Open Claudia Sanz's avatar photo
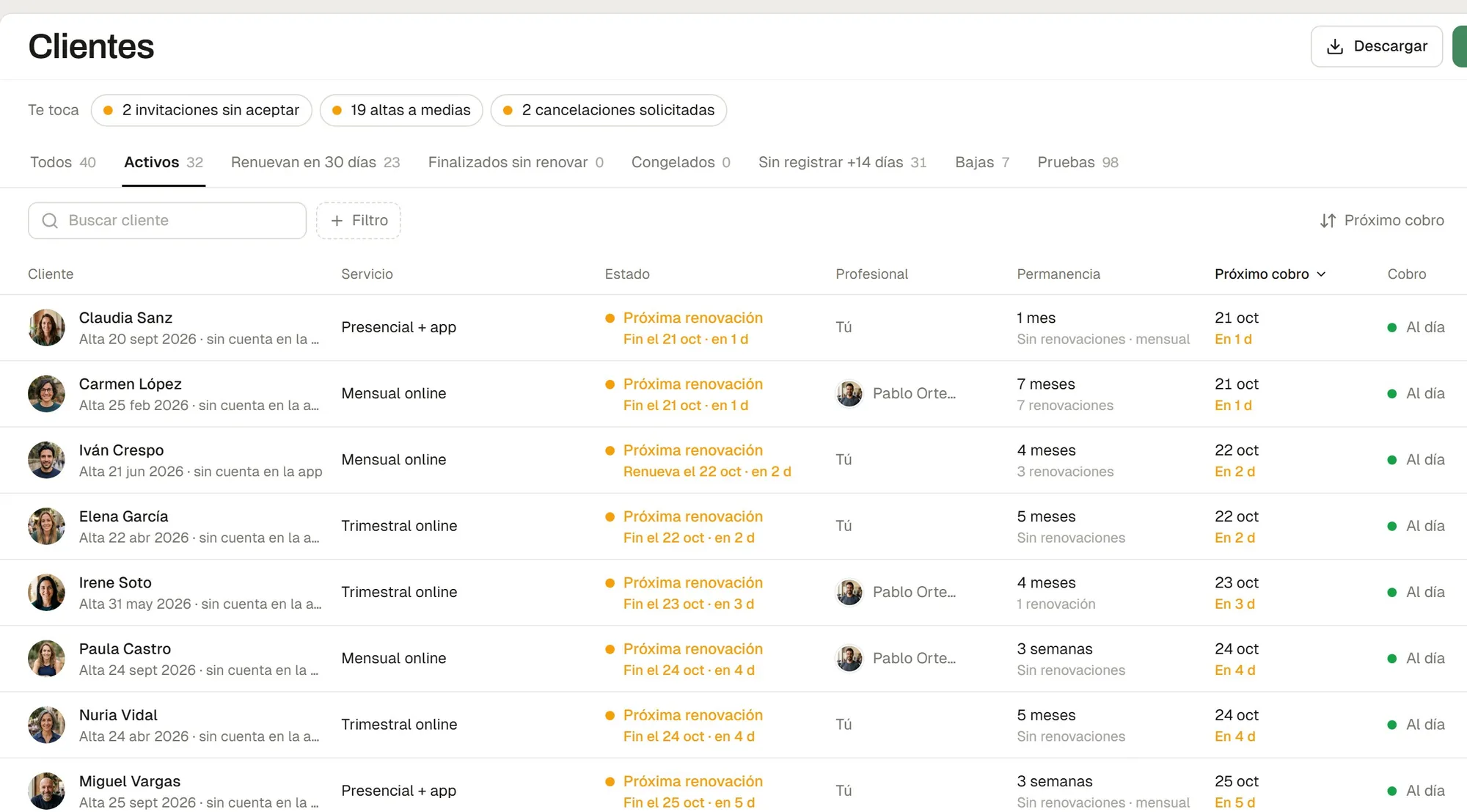 pyautogui.click(x=46, y=327)
